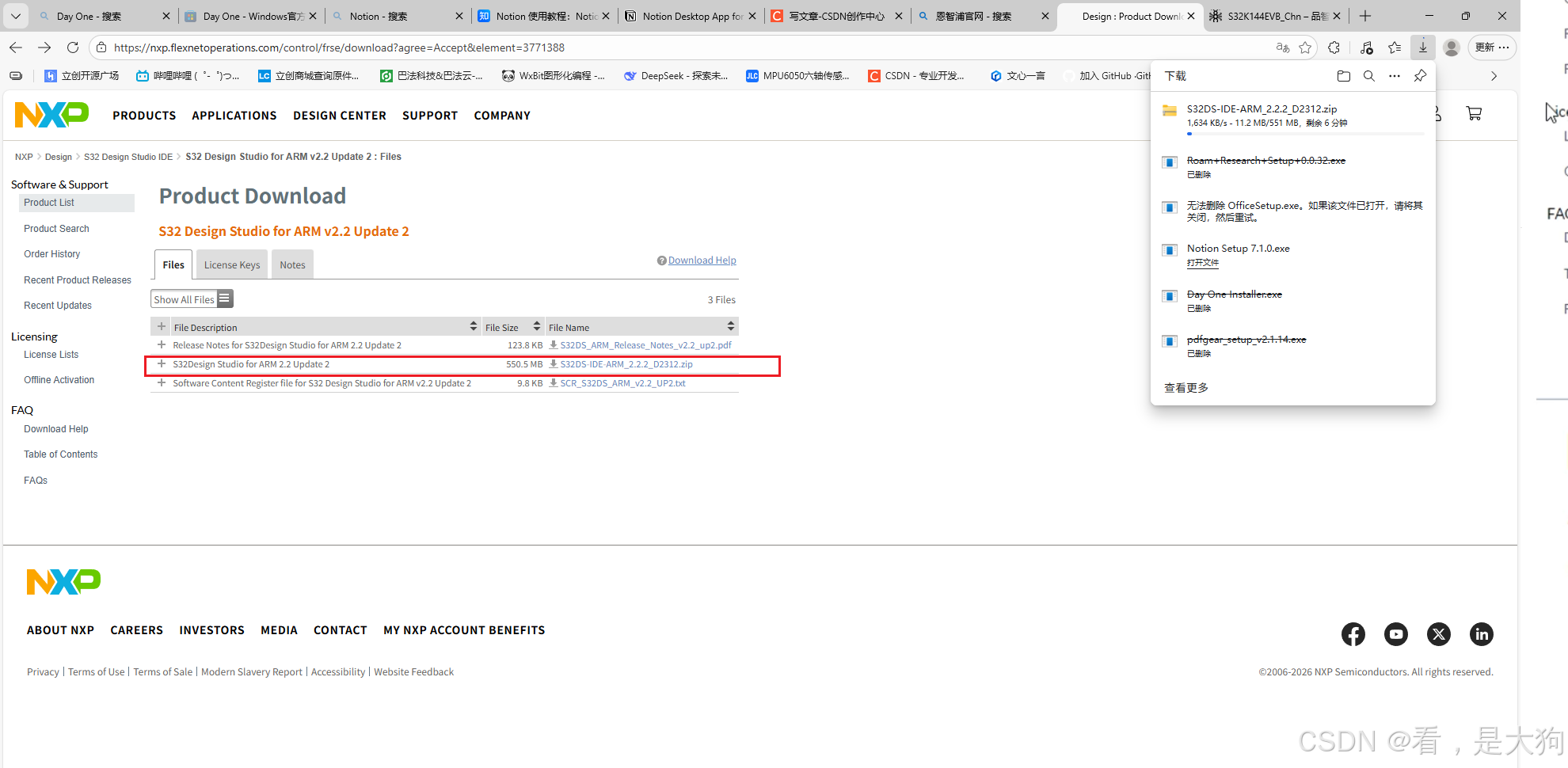Open the browser extensions puzzle icon
The image size is (1568, 768).
[x=1334, y=48]
